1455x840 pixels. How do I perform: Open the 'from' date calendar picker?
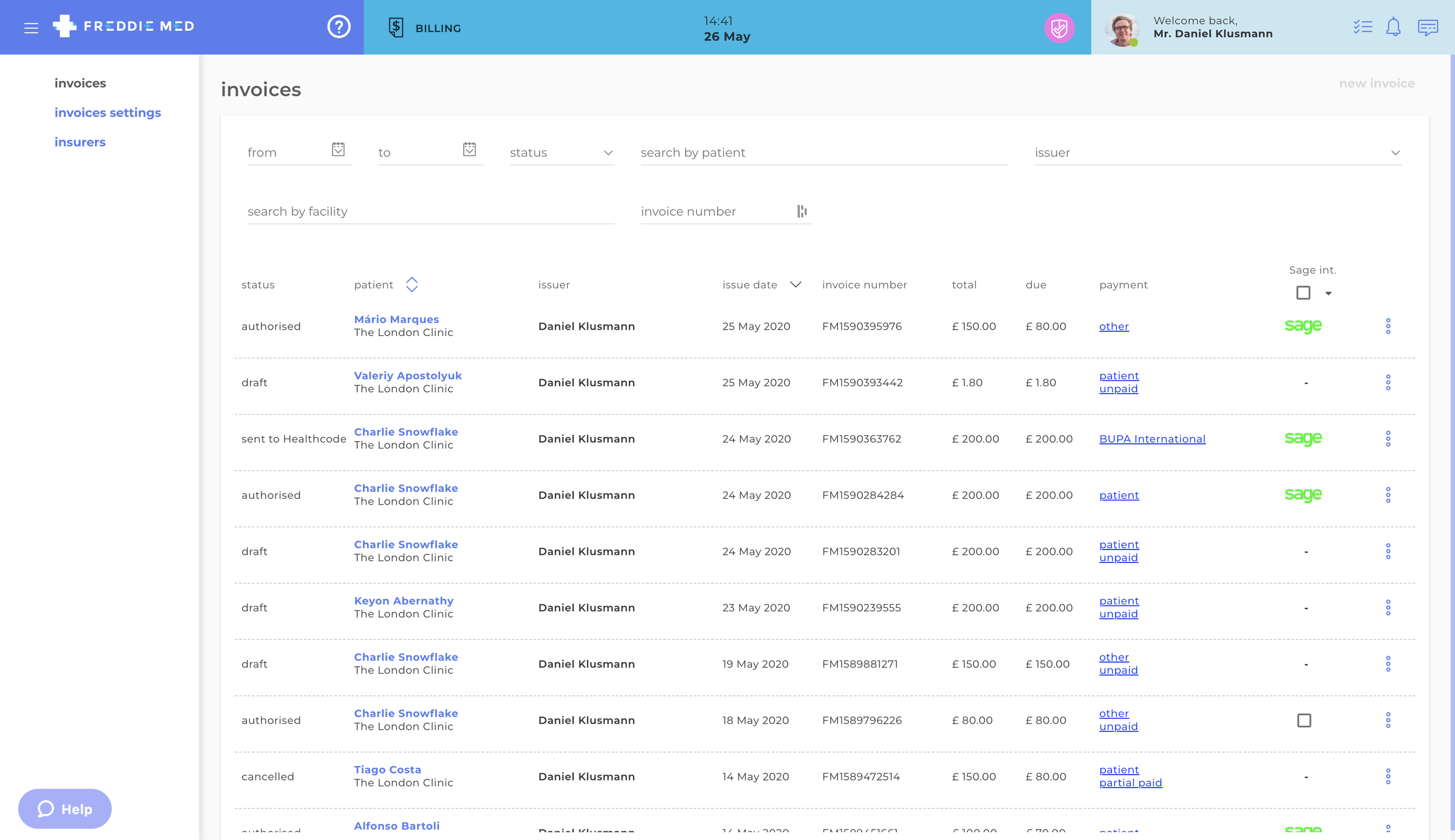pyautogui.click(x=338, y=149)
